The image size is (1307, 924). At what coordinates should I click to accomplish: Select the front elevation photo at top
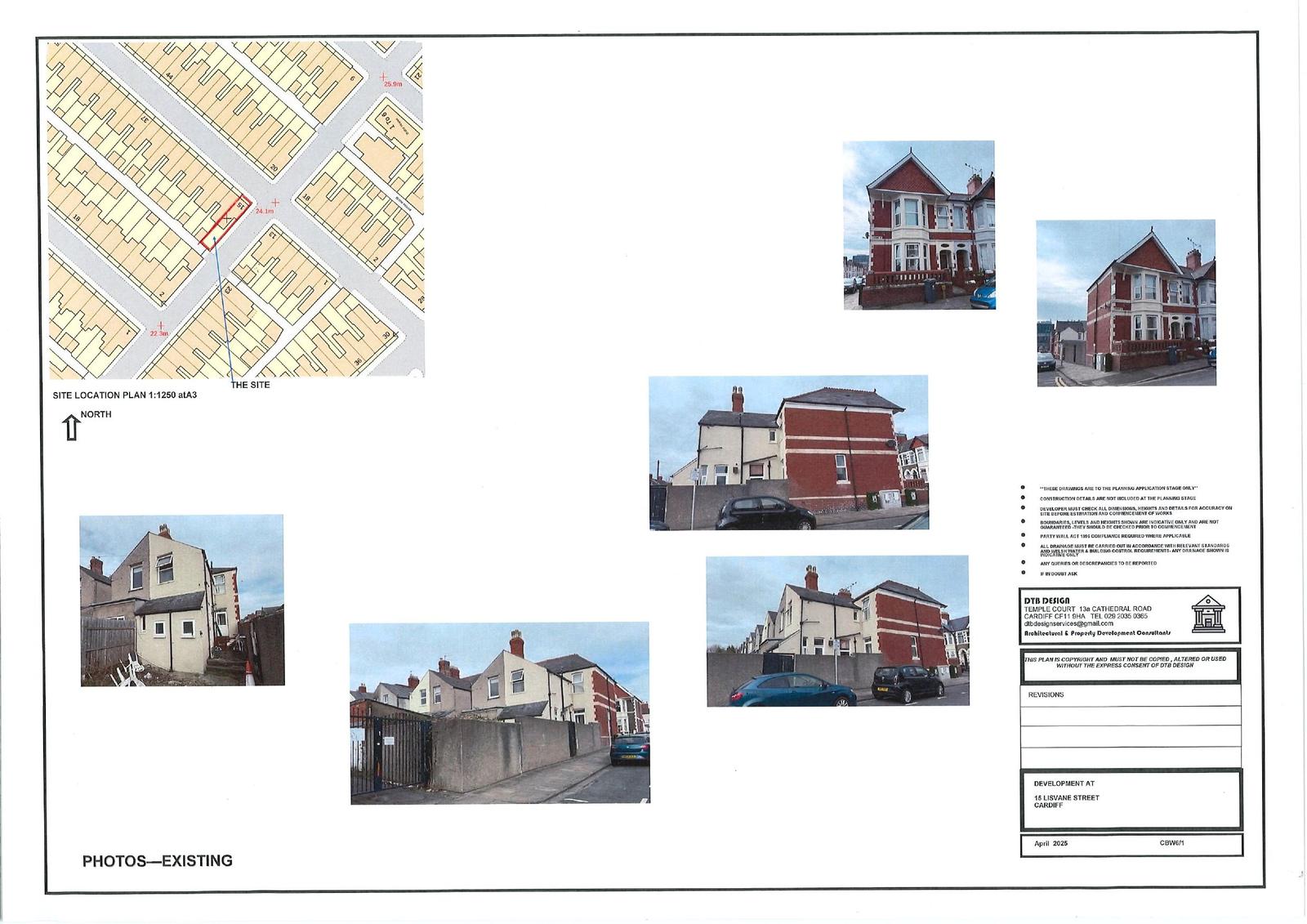click(918, 225)
